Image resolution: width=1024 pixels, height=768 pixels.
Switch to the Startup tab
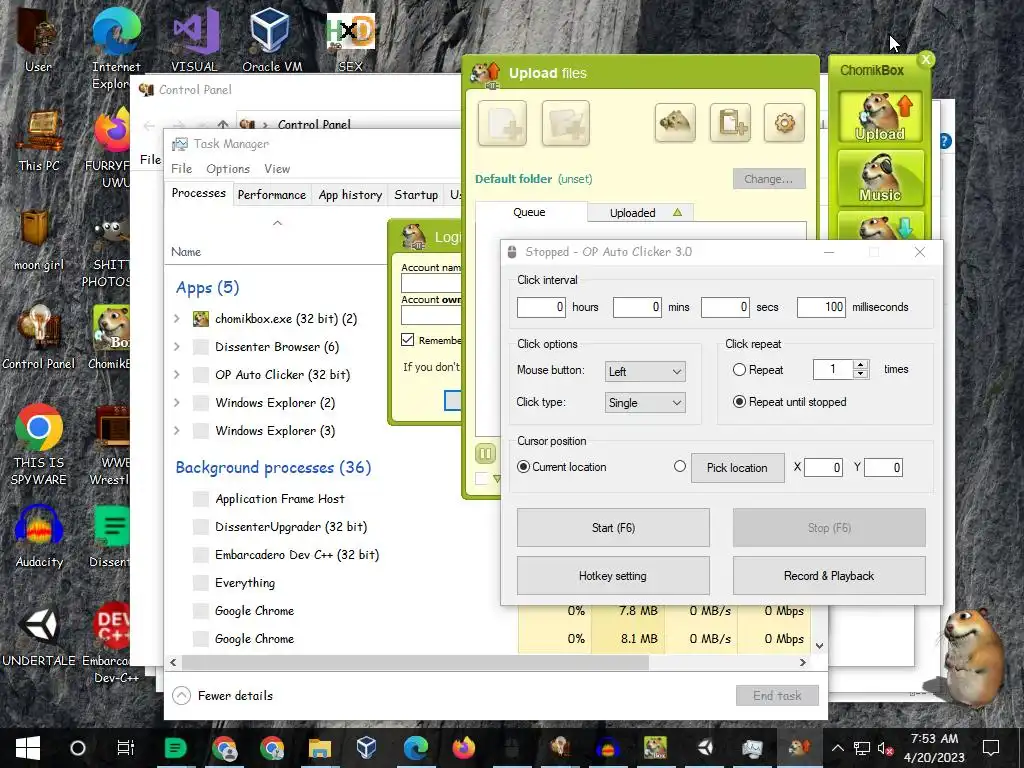tap(416, 195)
